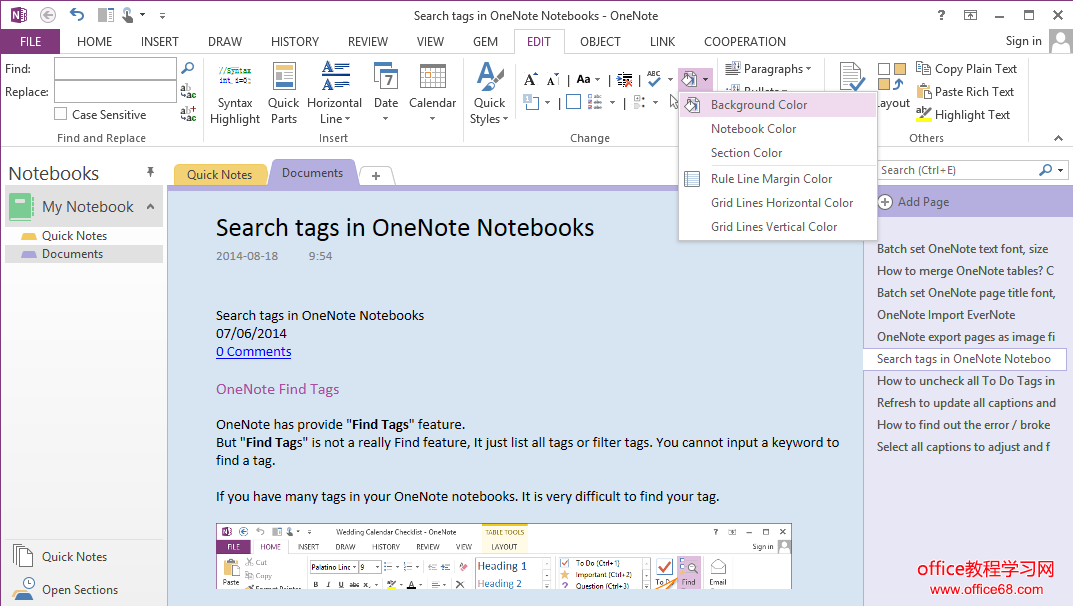Click the Paste Rich Text icon

[925, 92]
